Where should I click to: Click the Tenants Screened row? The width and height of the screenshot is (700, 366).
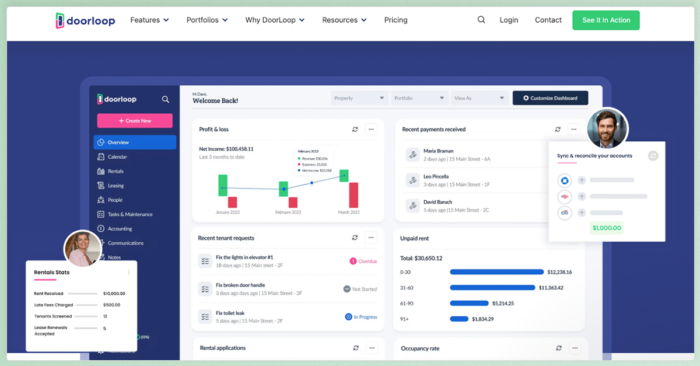tap(71, 316)
